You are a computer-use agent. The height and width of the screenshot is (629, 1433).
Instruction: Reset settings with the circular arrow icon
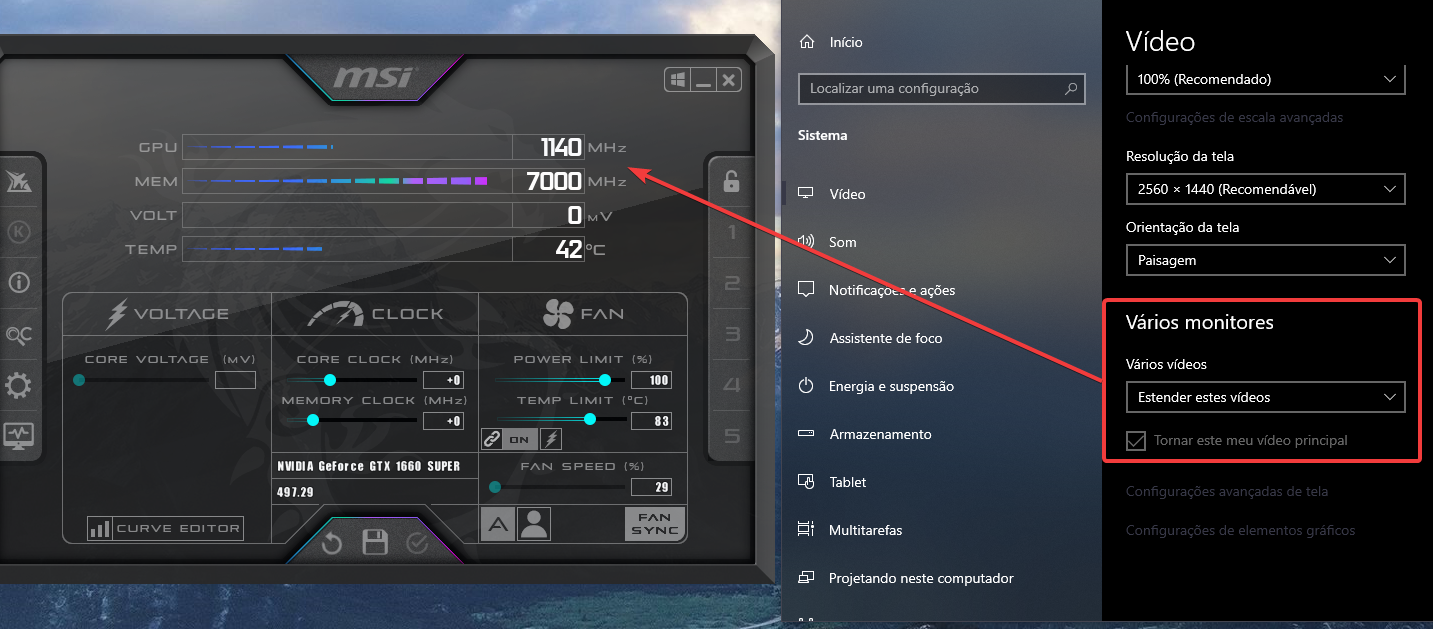click(x=332, y=543)
